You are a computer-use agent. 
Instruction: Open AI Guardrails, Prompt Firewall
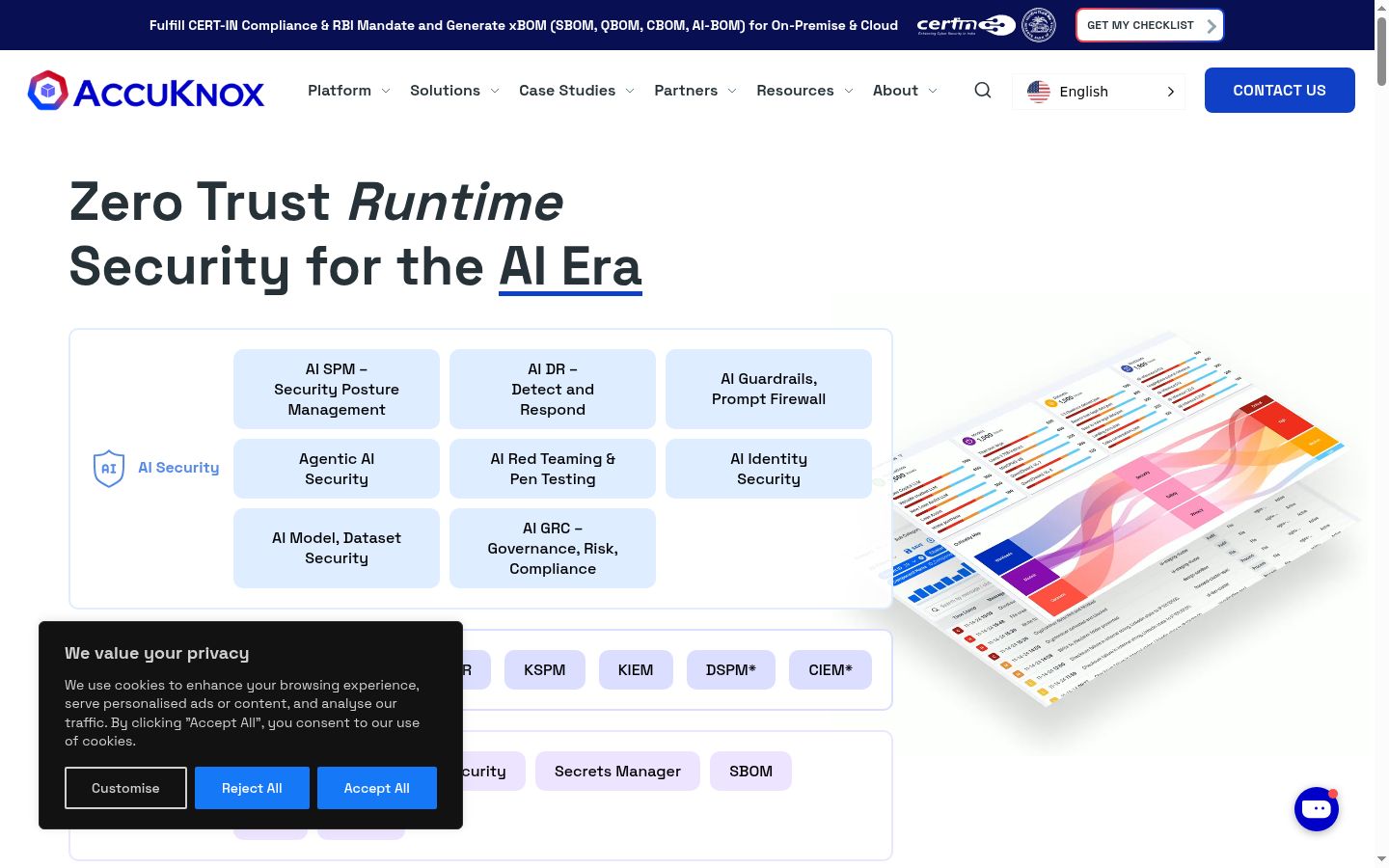click(769, 389)
